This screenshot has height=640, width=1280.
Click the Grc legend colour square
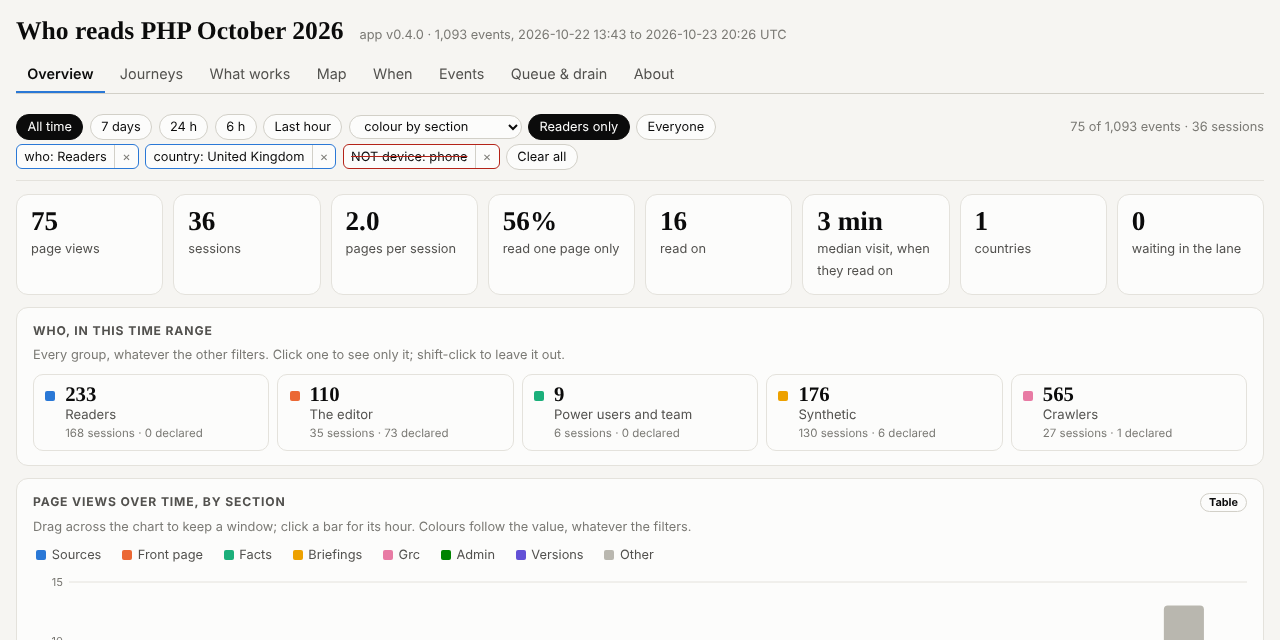(x=388, y=555)
